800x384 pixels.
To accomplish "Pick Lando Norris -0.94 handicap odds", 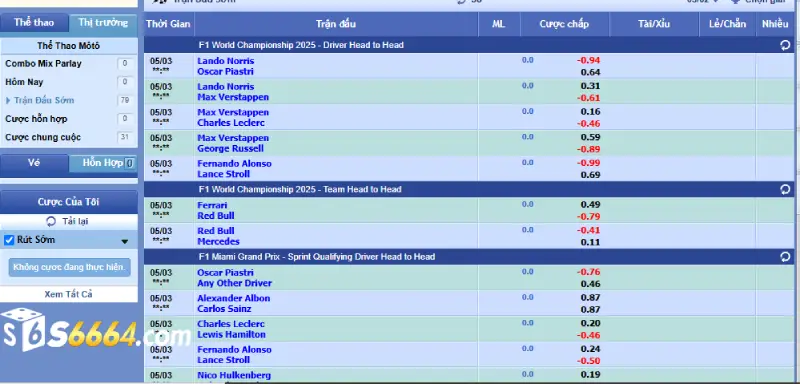I will (x=589, y=60).
